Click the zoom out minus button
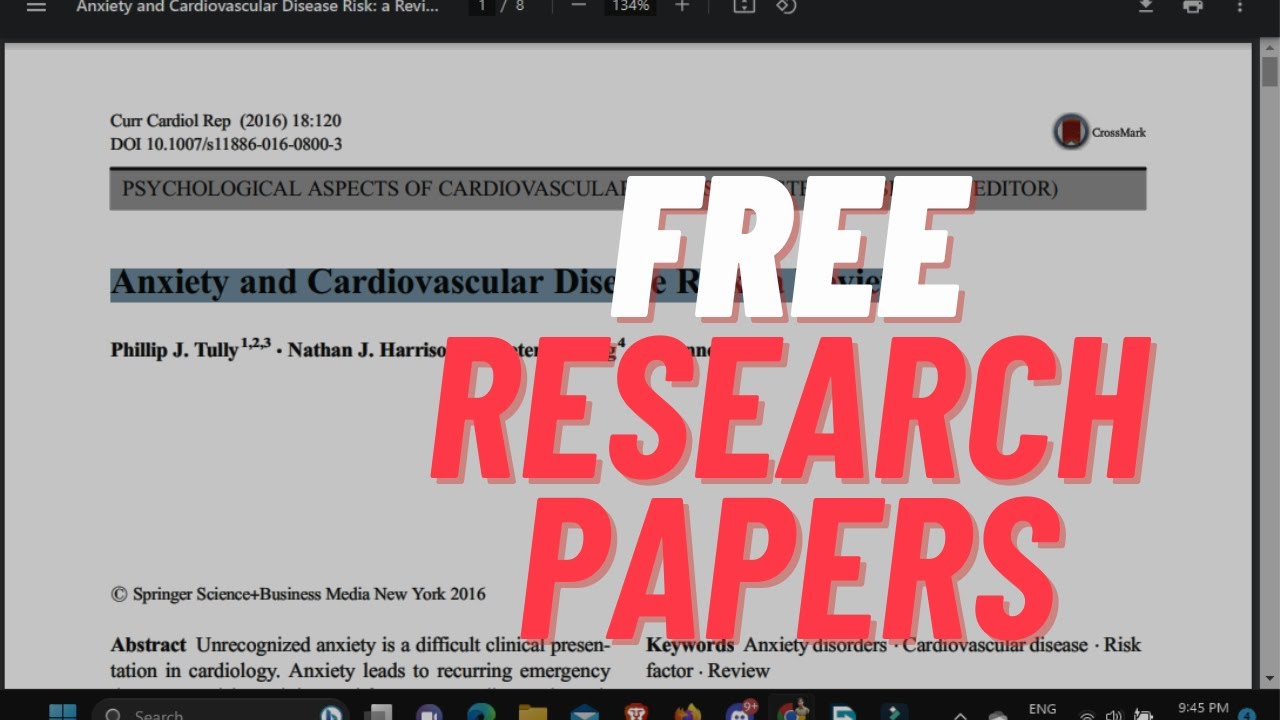1280x720 pixels. click(x=578, y=6)
